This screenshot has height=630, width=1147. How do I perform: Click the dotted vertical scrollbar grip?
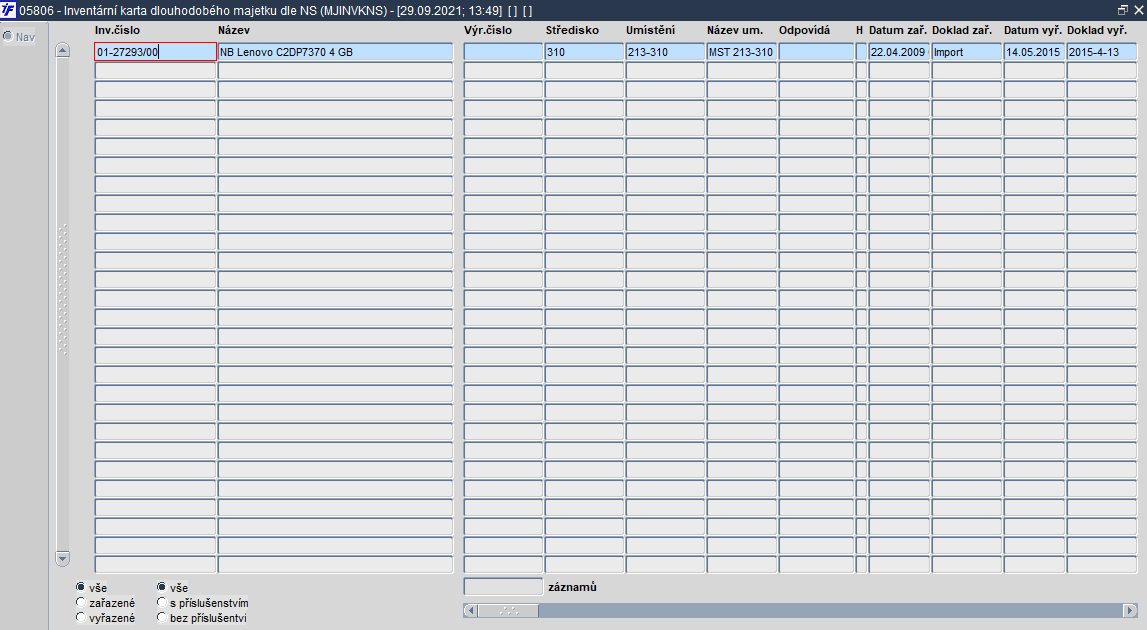tap(63, 290)
